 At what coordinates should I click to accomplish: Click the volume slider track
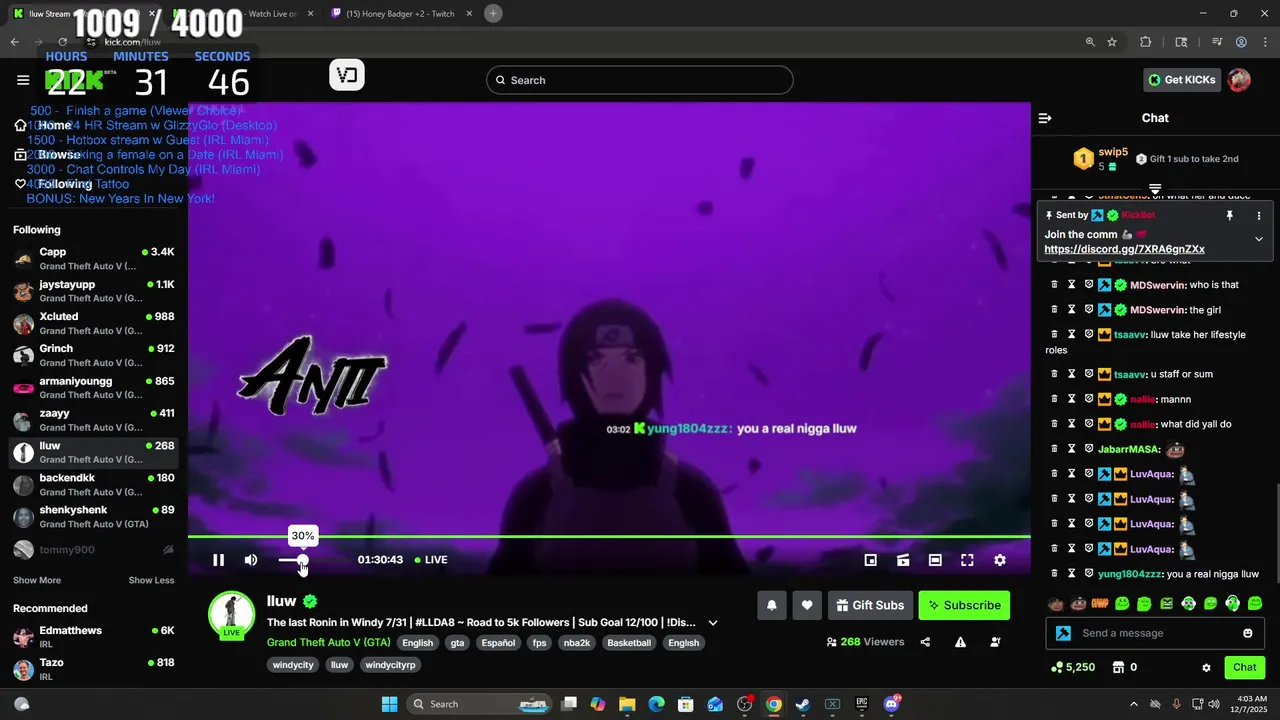tap(303, 560)
